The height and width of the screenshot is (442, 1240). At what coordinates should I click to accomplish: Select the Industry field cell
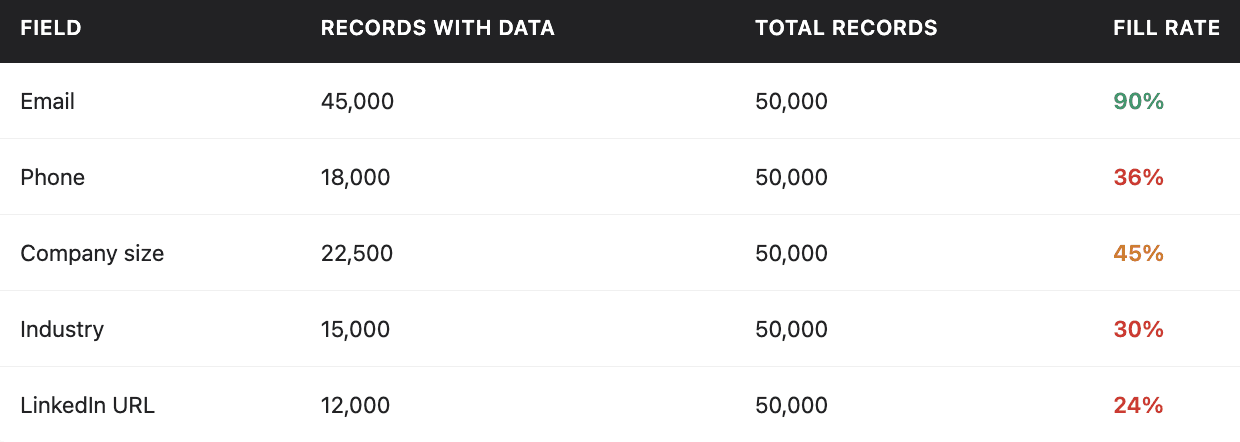tap(62, 329)
